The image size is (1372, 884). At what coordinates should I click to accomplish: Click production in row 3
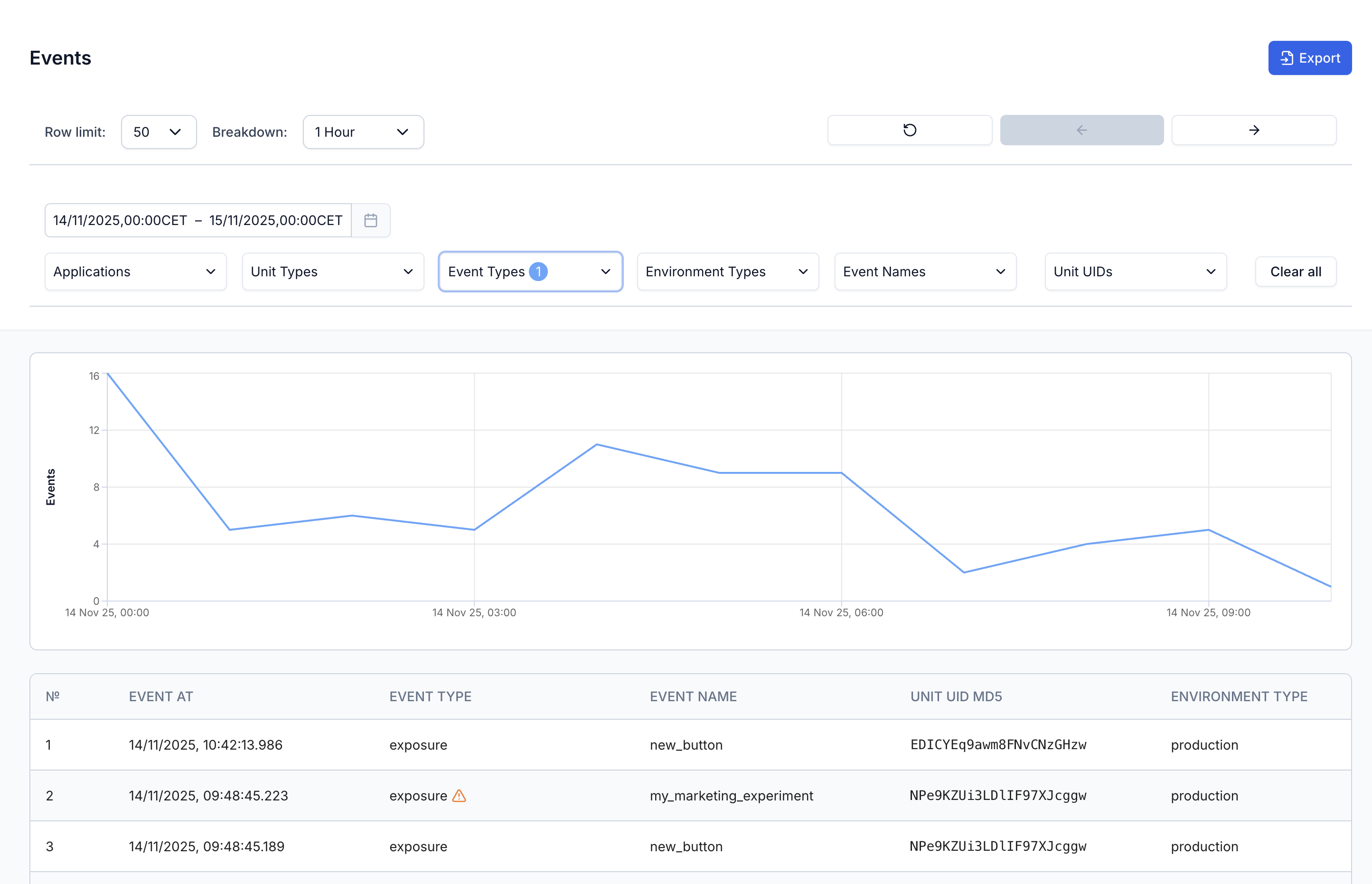pos(1204,846)
